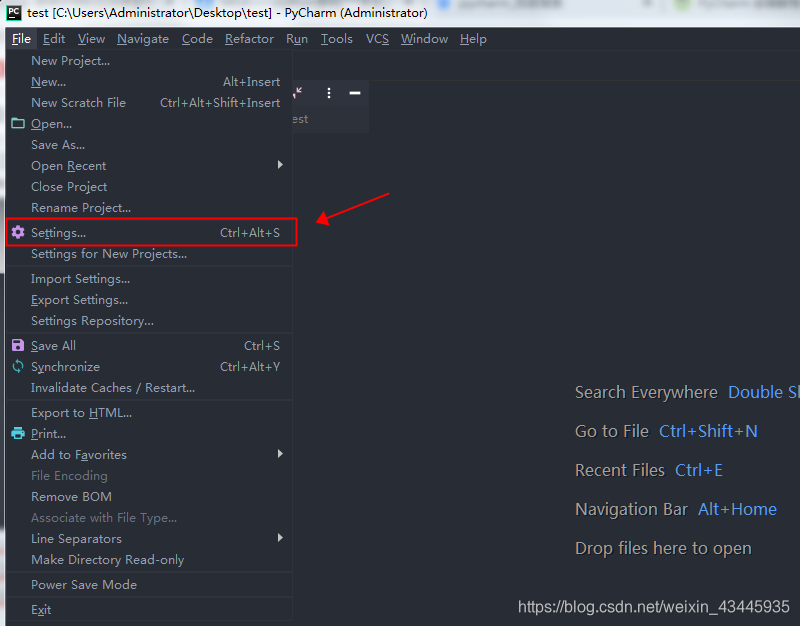Click the Navigation Bar hint text
The height and width of the screenshot is (626, 800).
pyautogui.click(x=631, y=509)
